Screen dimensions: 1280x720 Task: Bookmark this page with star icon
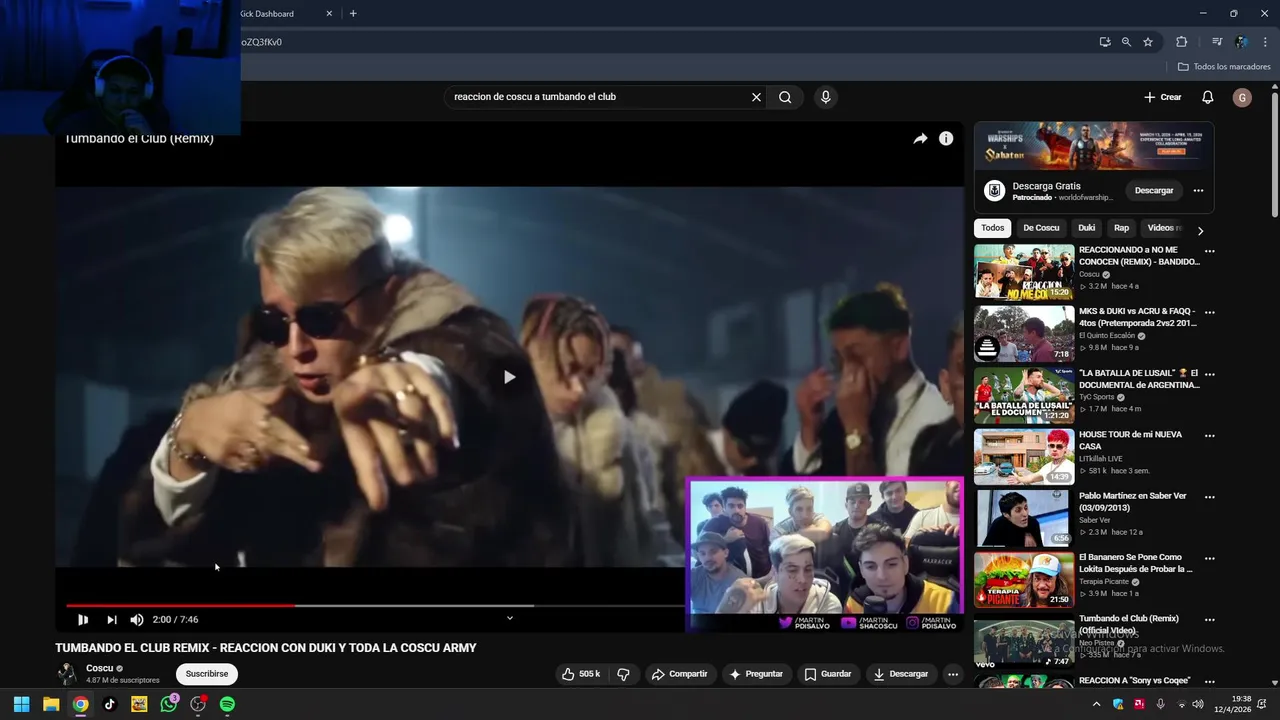tap(1148, 42)
